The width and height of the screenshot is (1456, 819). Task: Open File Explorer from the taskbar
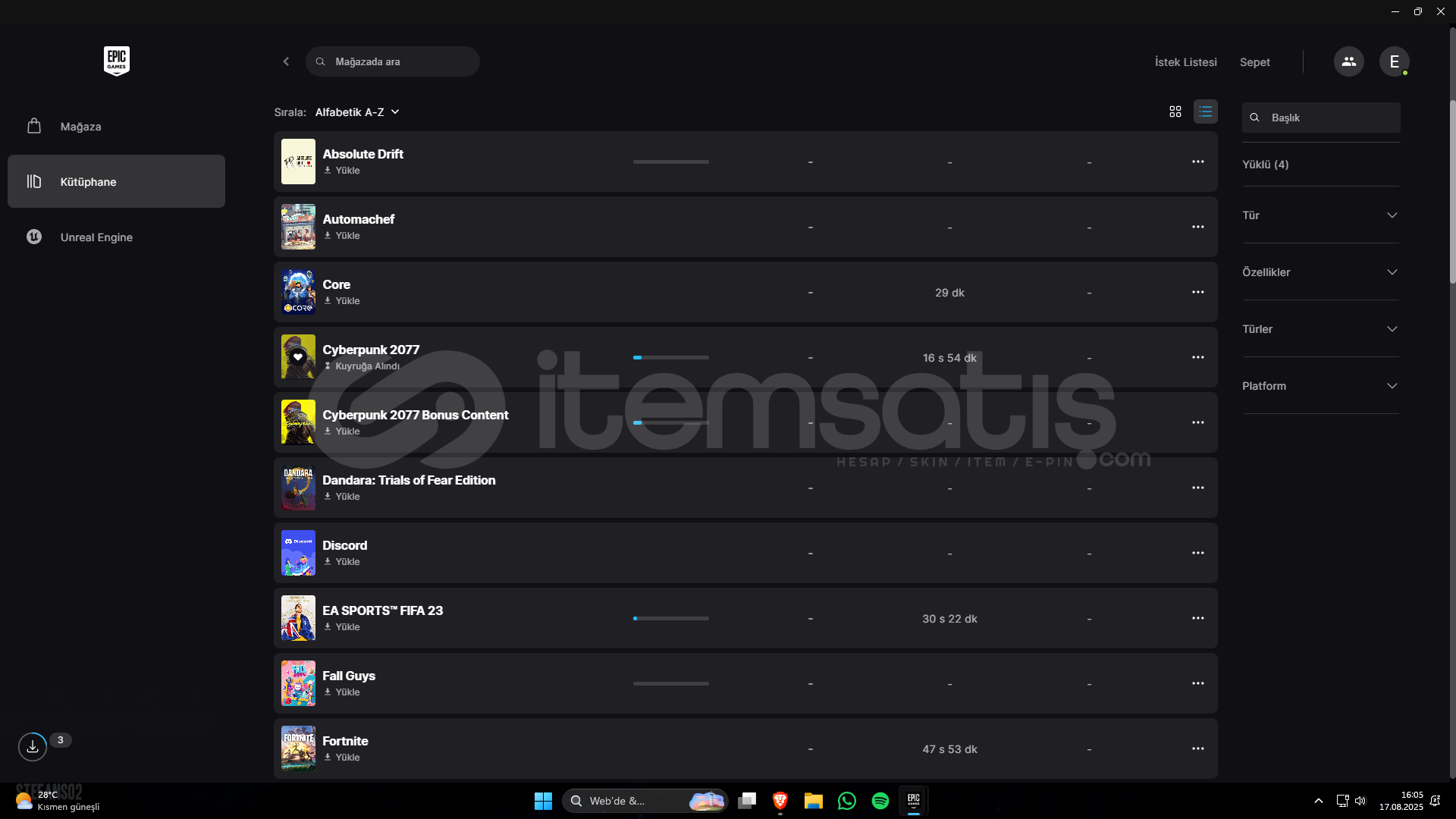(814, 801)
